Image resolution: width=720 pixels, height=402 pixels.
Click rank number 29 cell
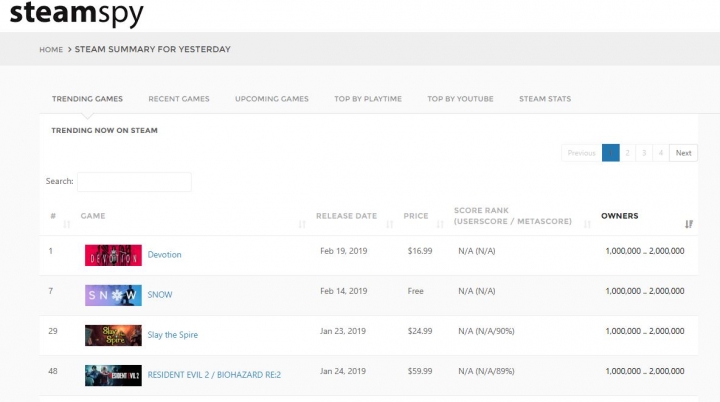53,331
